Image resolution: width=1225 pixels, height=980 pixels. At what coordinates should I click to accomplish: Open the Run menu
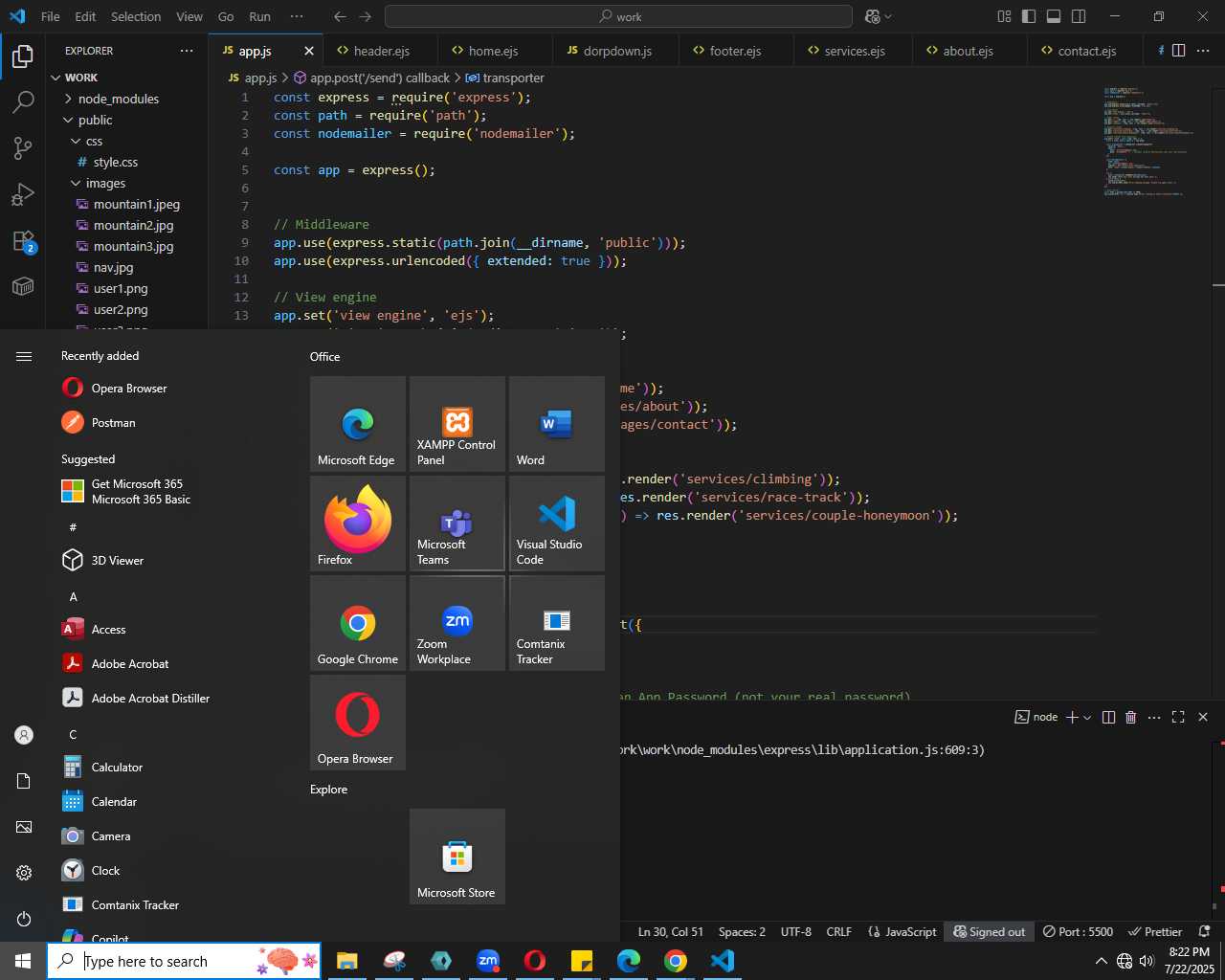pos(259,16)
